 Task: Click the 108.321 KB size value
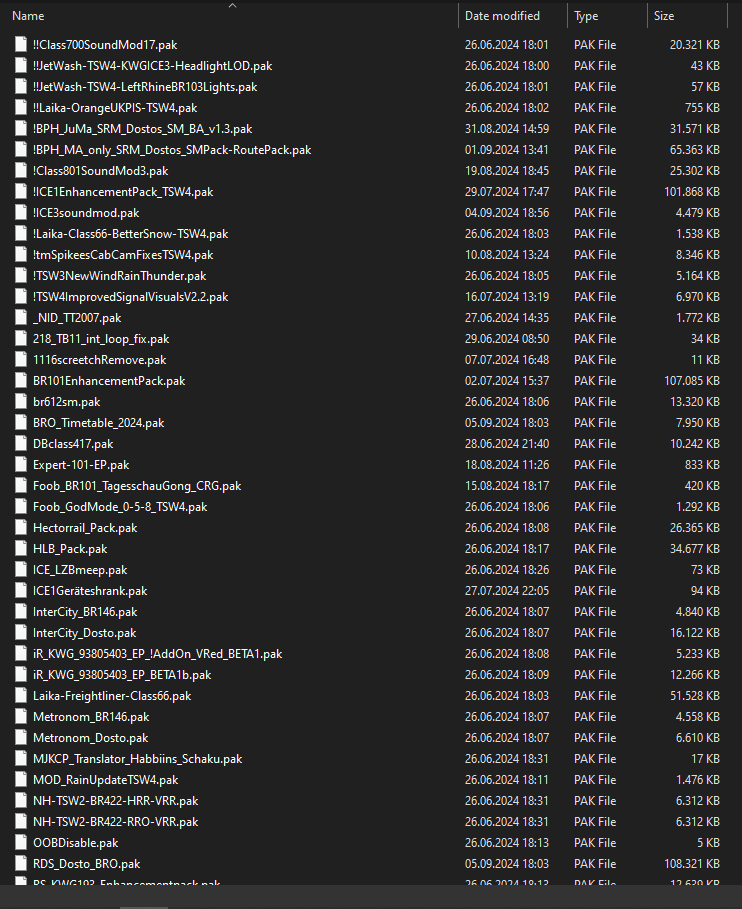(692, 864)
